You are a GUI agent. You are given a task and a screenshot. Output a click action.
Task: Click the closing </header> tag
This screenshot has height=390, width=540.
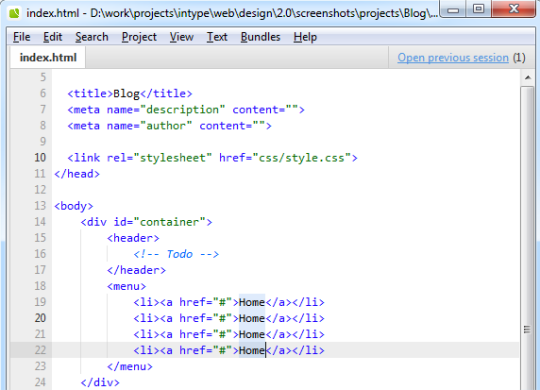pos(136,270)
